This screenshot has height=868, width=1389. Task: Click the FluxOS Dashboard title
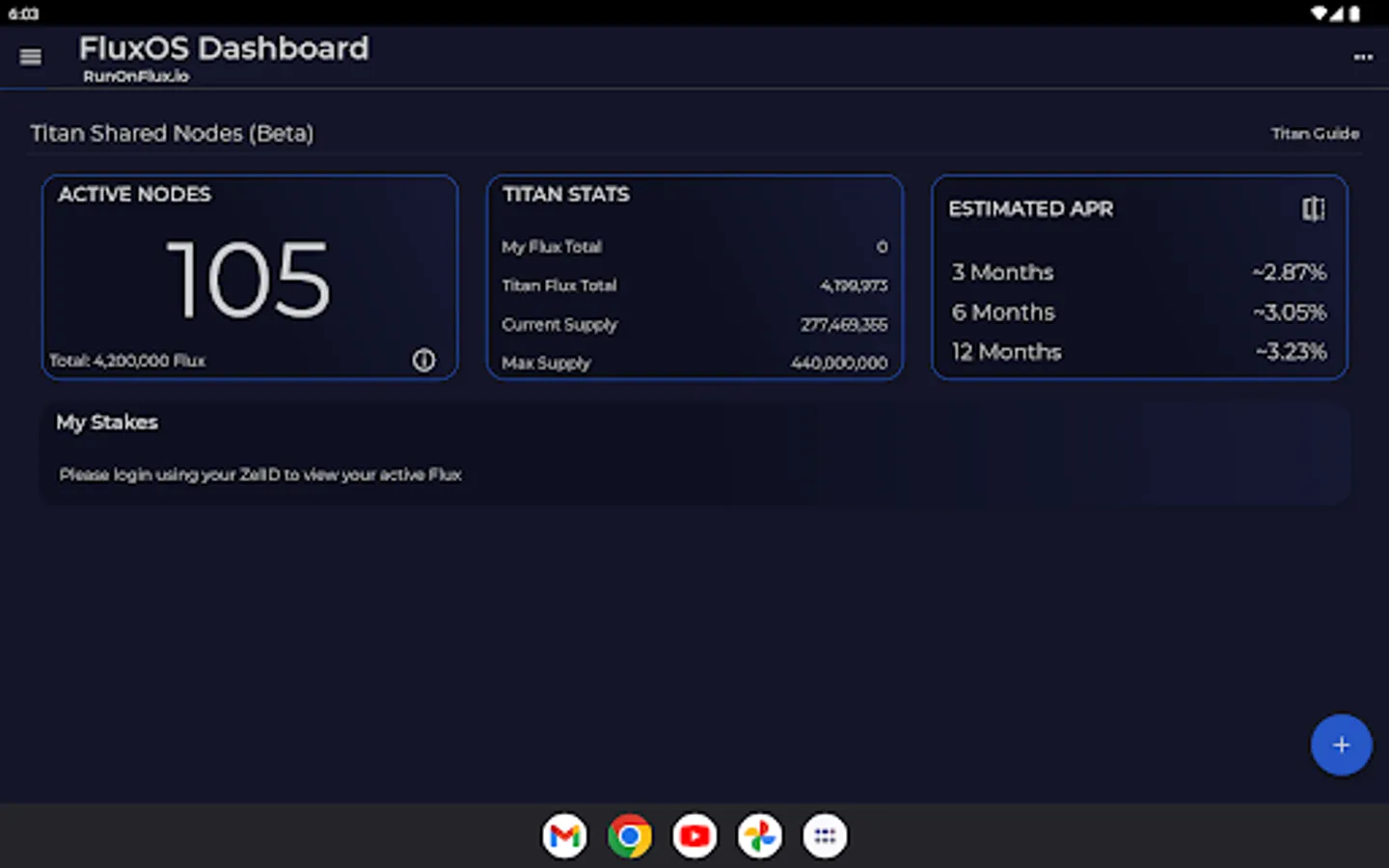point(224,48)
